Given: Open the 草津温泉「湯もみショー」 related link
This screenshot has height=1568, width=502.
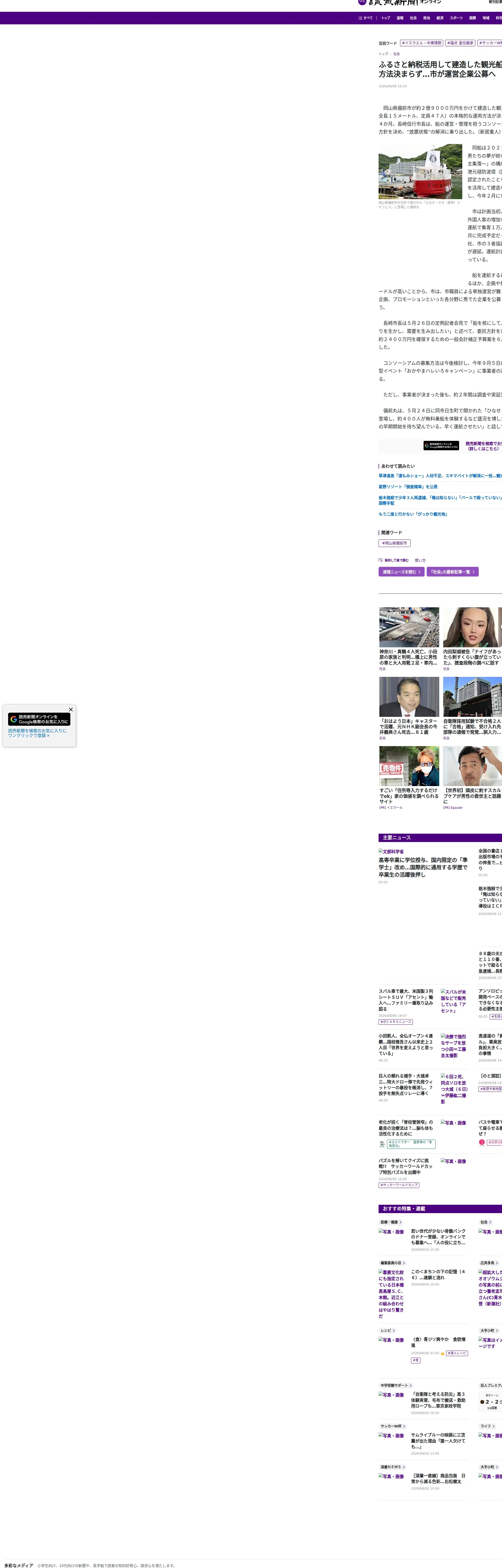Looking at the screenshot, I should [440, 476].
